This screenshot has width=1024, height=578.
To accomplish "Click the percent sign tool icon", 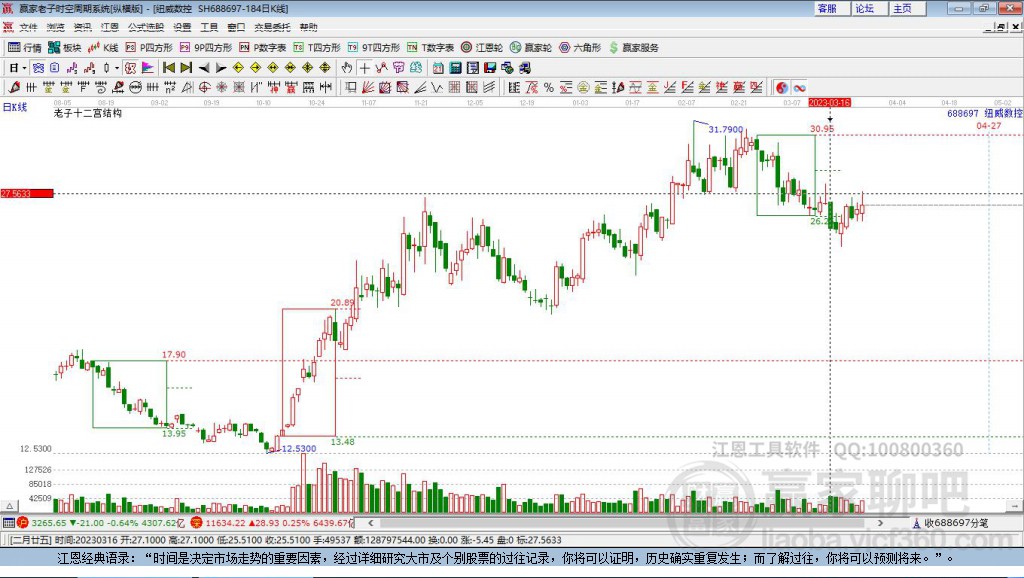I will point(549,88).
